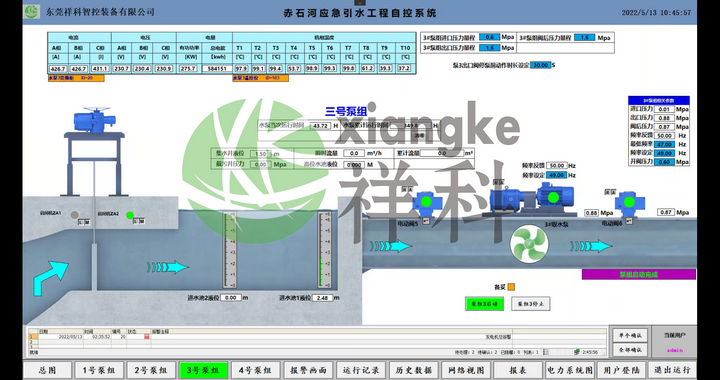Click 进水池2液位 level gauge bar
720x380 pixels.
(x=231, y=250)
